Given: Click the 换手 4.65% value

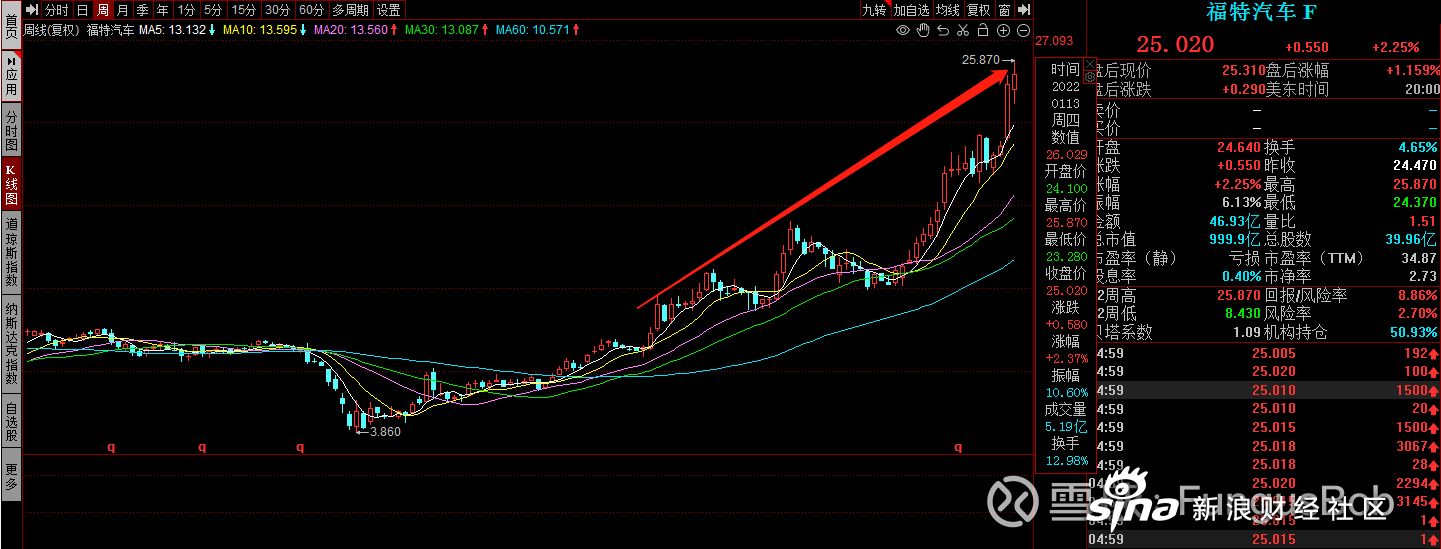Looking at the screenshot, I should (x=1418, y=147).
